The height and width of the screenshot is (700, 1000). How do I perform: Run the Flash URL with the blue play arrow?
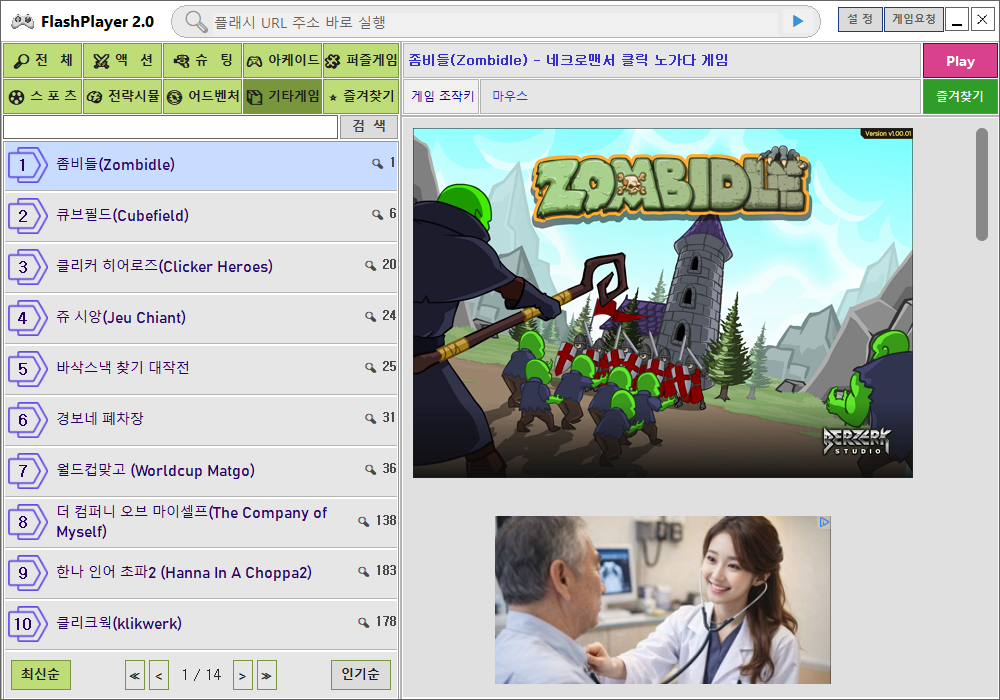[798, 22]
